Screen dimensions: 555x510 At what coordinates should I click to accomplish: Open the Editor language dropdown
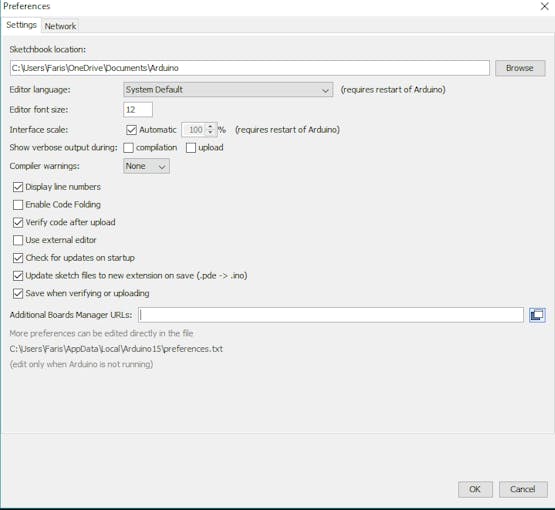[228, 90]
